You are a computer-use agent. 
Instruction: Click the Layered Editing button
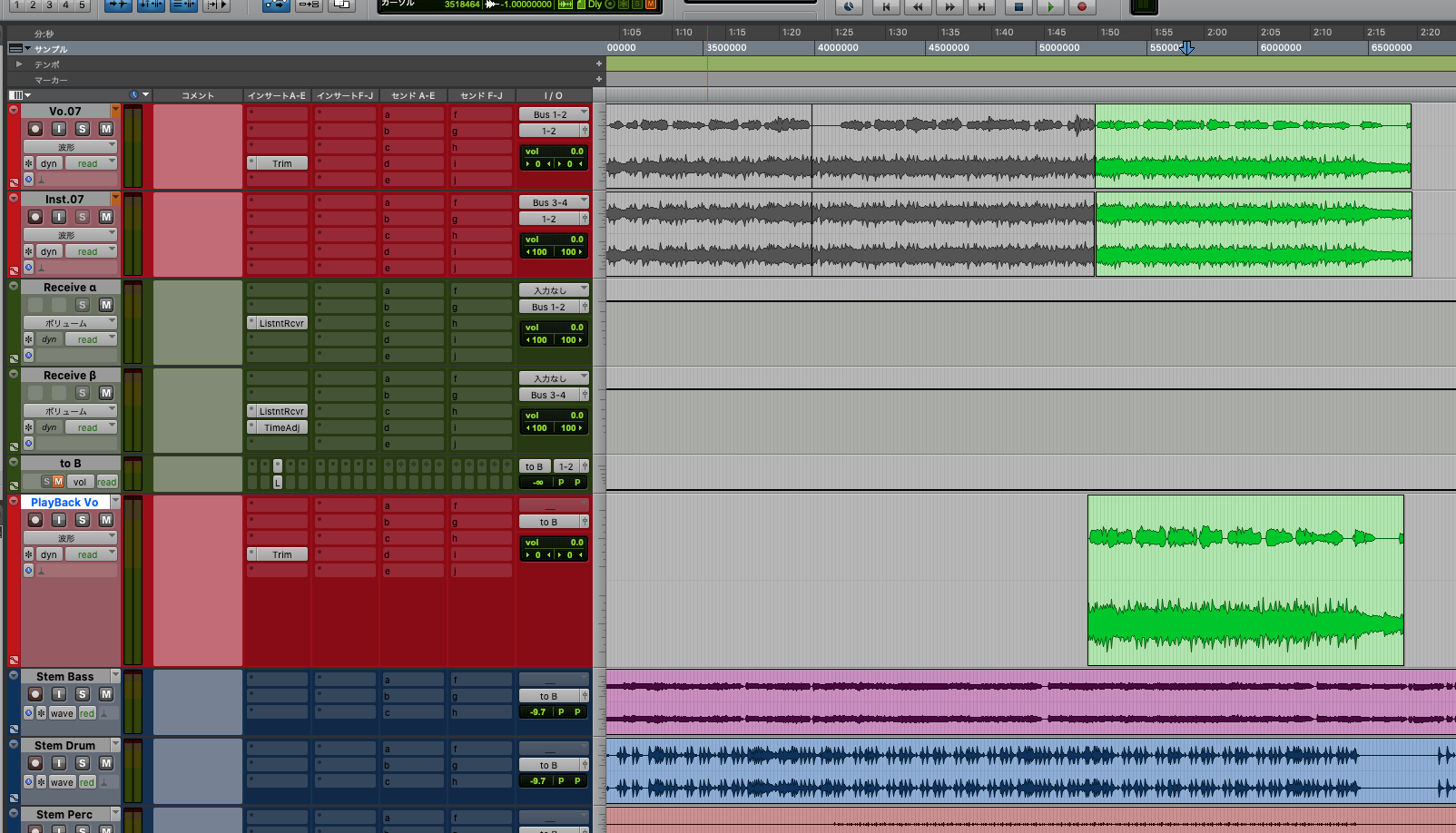coord(341,5)
